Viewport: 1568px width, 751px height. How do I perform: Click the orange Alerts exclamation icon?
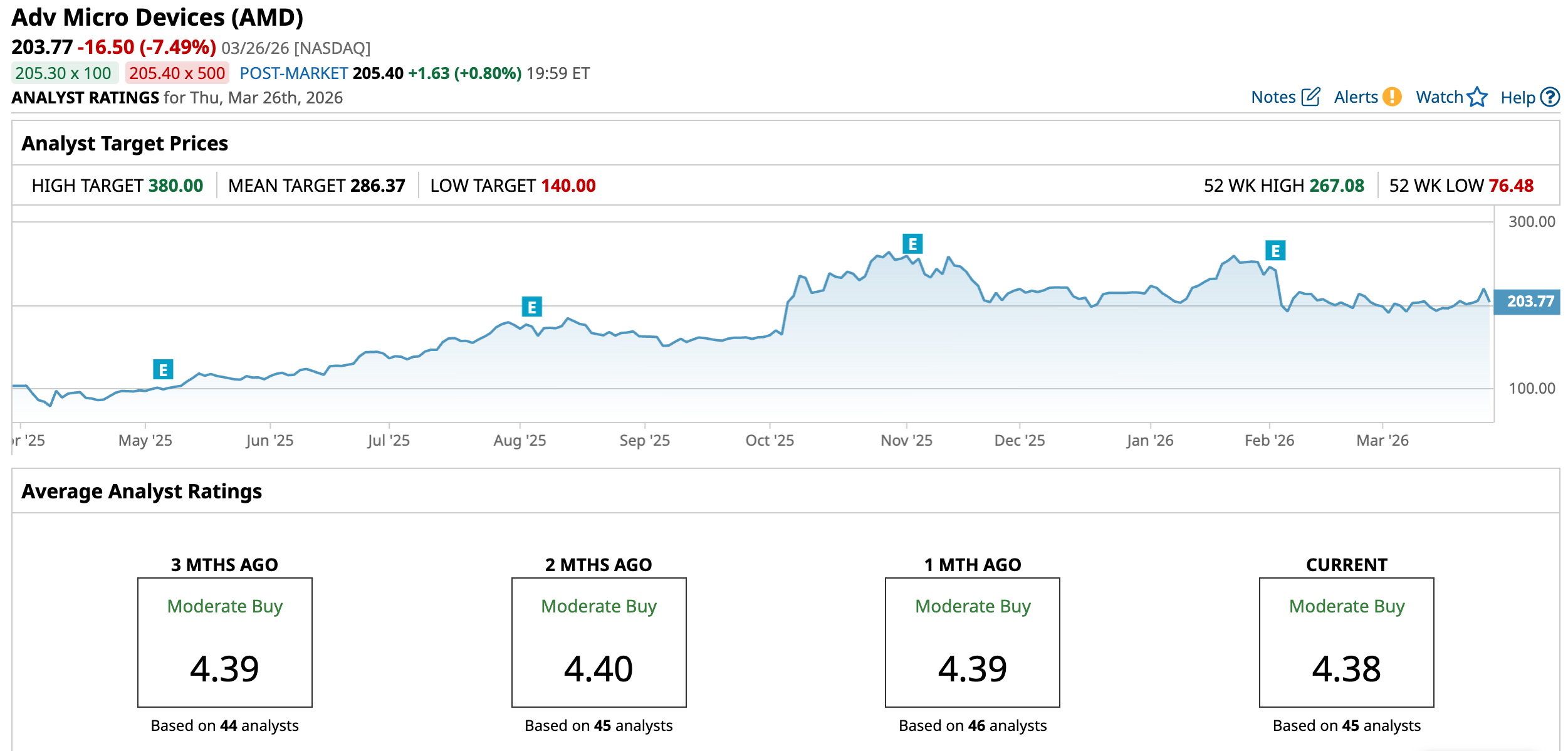click(x=1392, y=97)
